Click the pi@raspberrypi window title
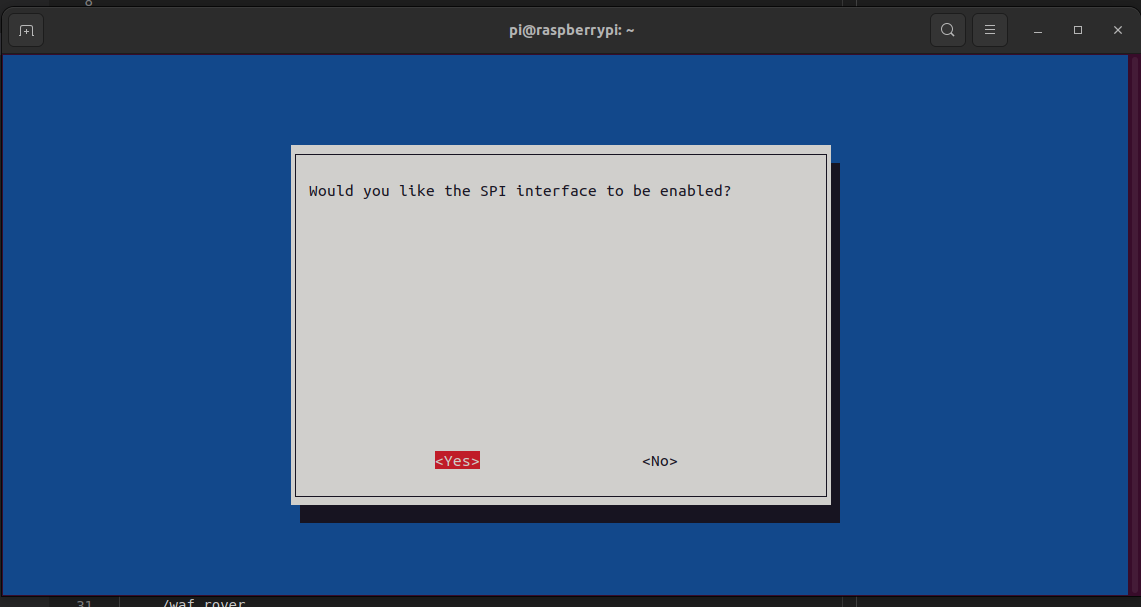Image resolution: width=1141 pixels, height=607 pixels. click(x=571, y=30)
